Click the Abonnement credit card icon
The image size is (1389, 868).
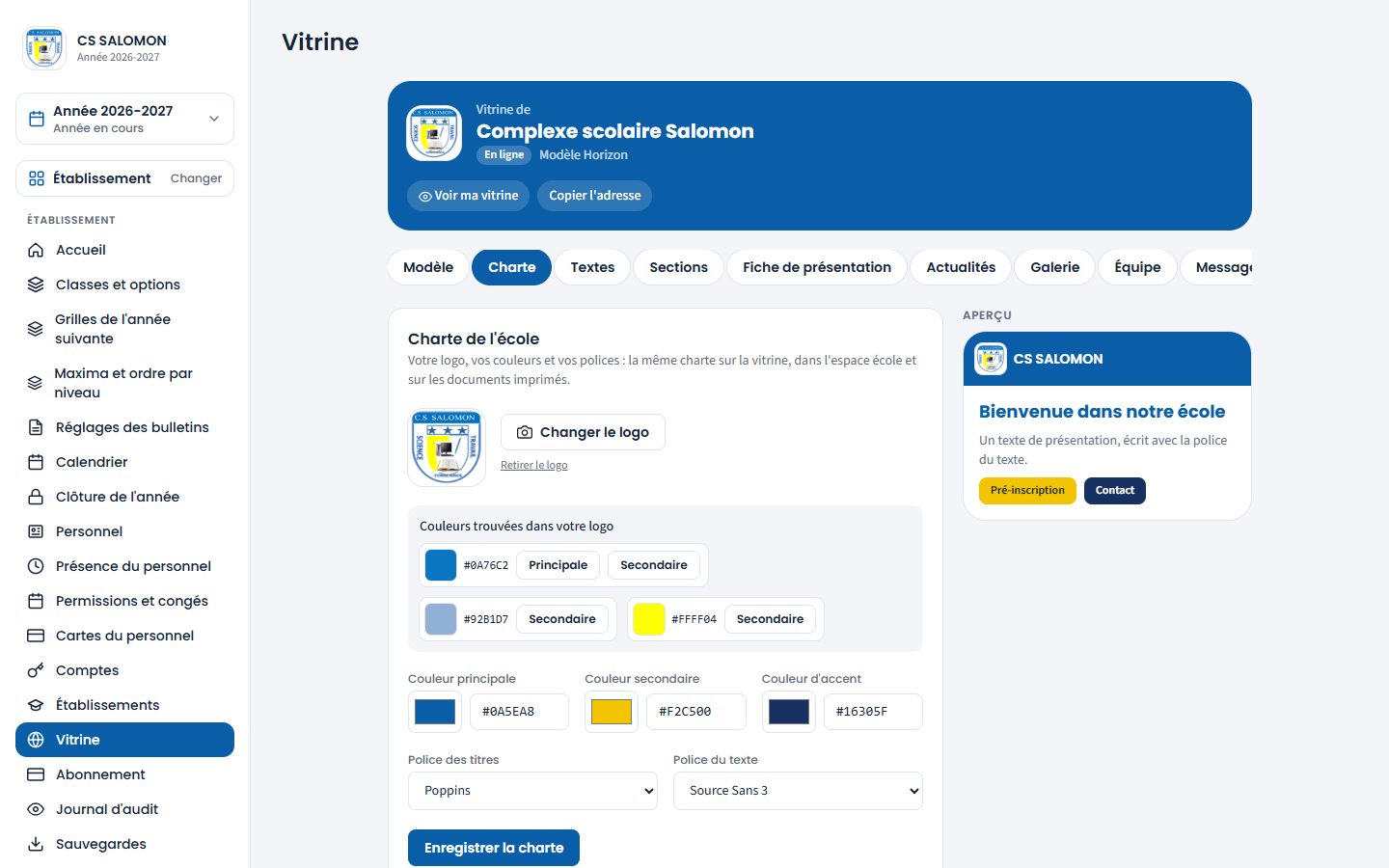coord(36,774)
